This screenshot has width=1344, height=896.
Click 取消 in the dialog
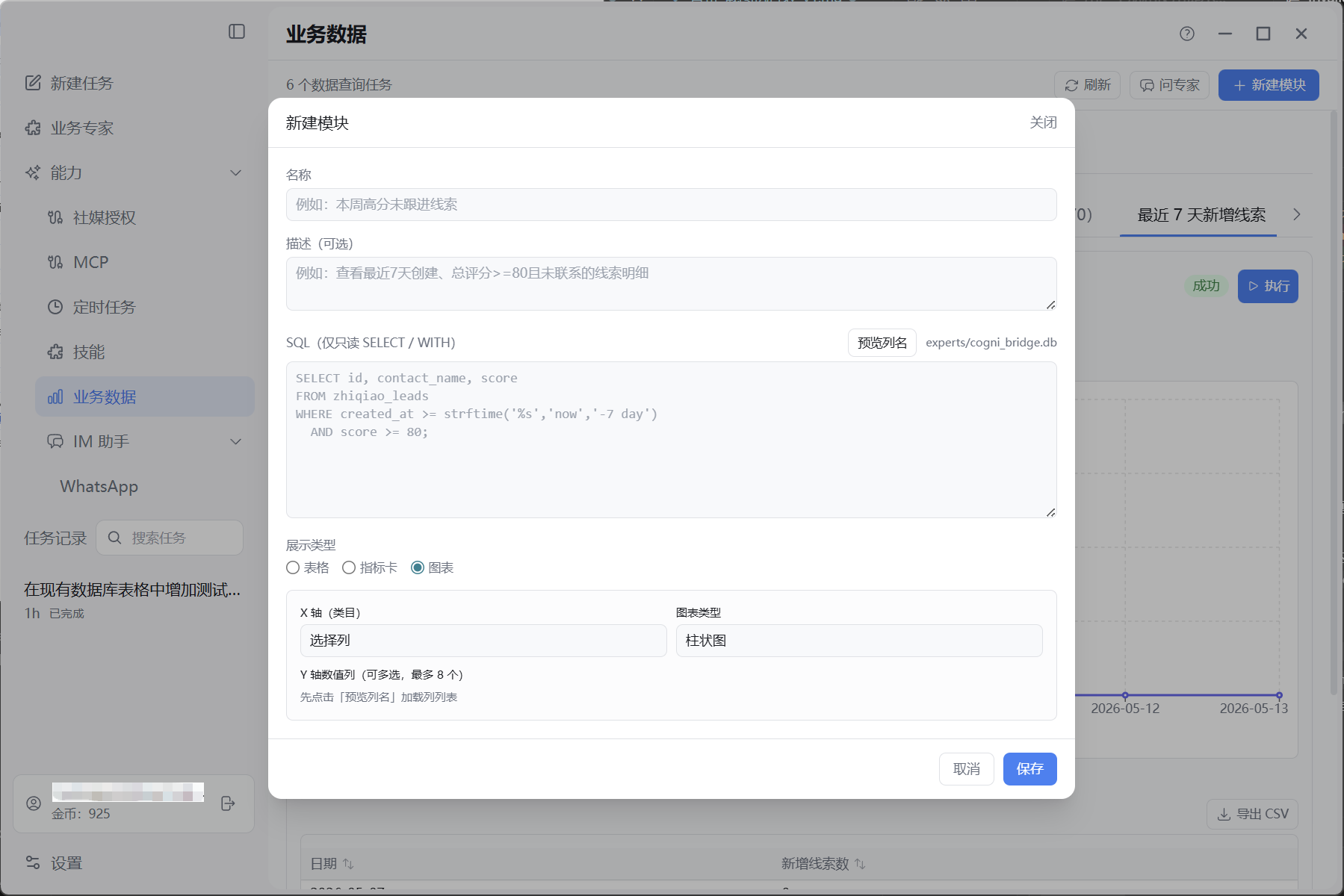coord(966,769)
